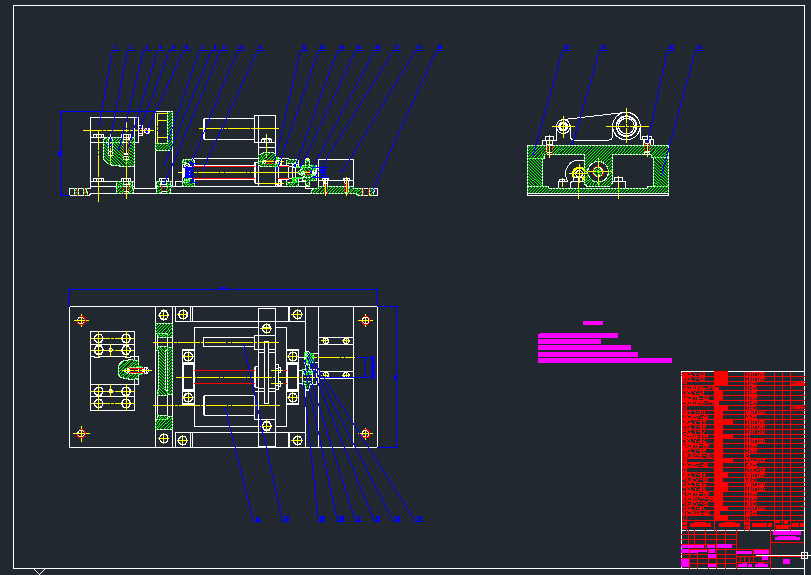Click the square crosshair pickbox cursor marker
The image size is (811, 575).
tap(804, 554)
